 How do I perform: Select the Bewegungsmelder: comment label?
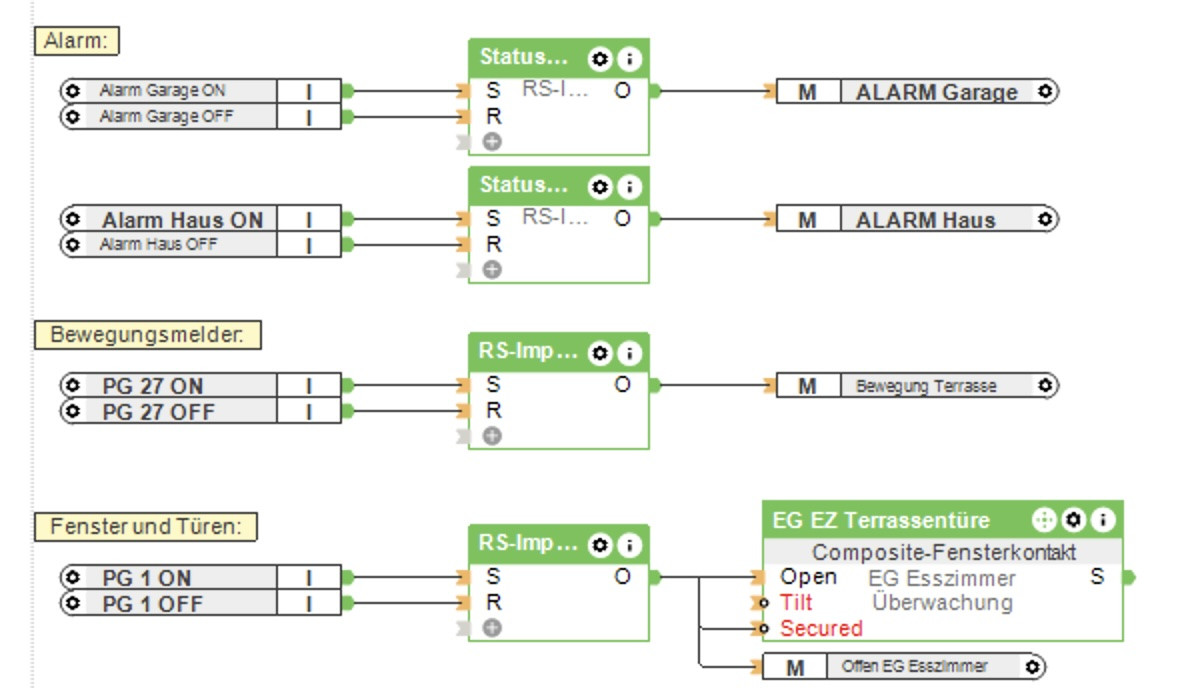pyautogui.click(x=147, y=335)
